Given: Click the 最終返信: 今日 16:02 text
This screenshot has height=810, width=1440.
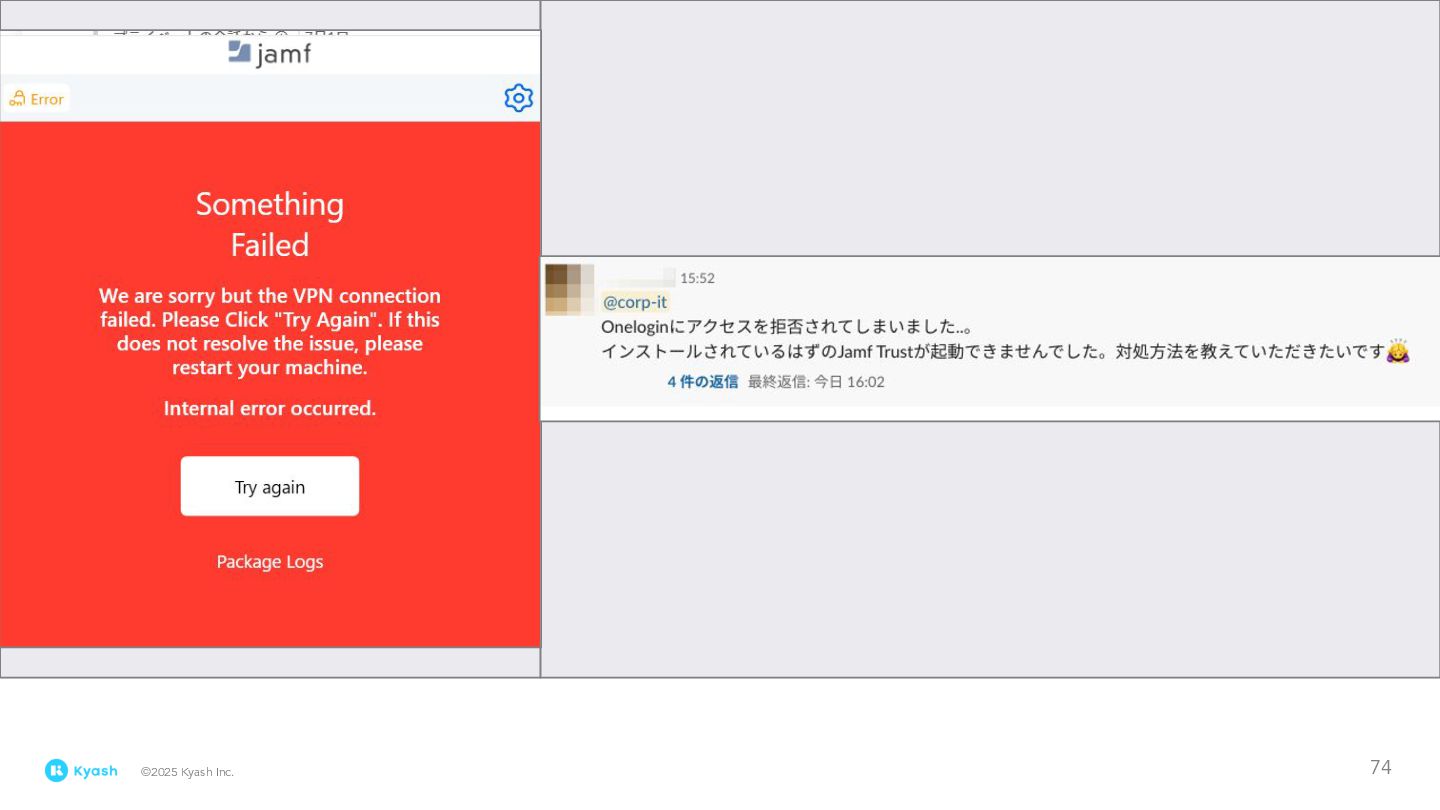Looking at the screenshot, I should coord(816,381).
